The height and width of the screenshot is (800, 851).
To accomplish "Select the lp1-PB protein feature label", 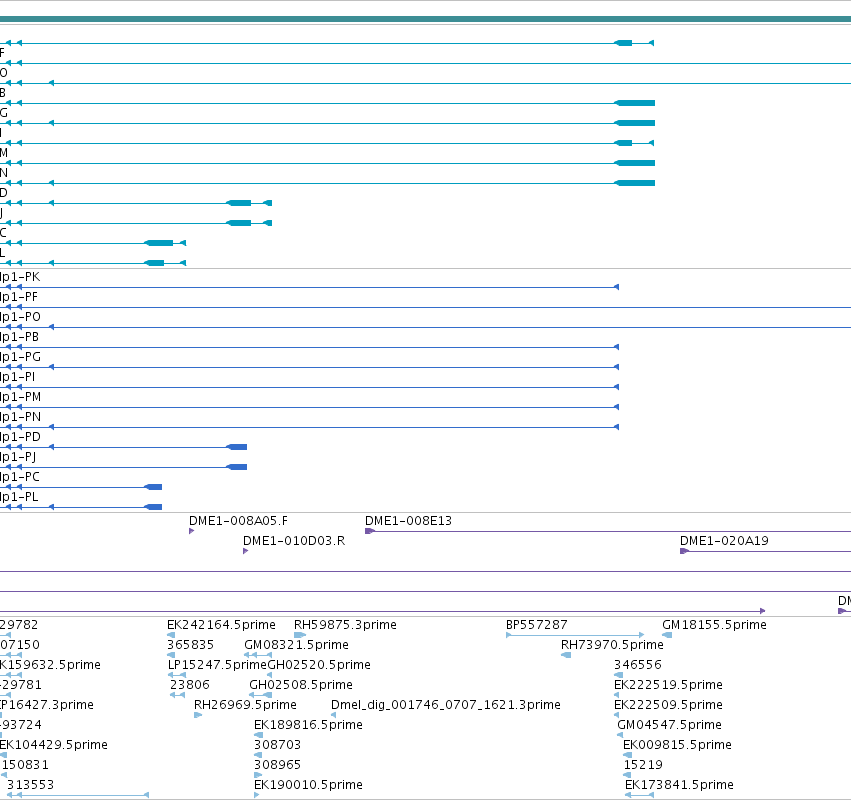I will pyautogui.click(x=20, y=337).
